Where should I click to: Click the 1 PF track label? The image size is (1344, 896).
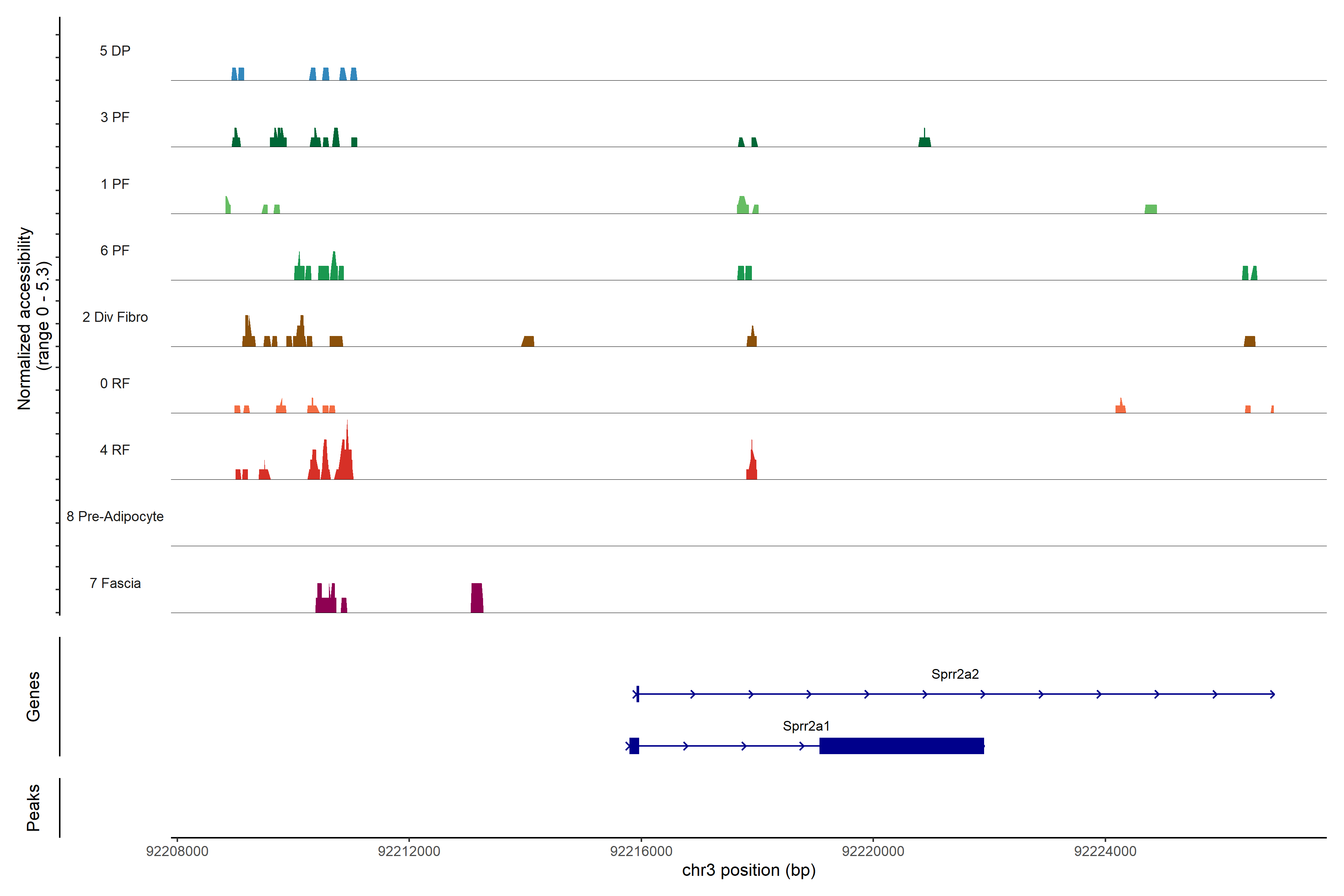pos(115,184)
